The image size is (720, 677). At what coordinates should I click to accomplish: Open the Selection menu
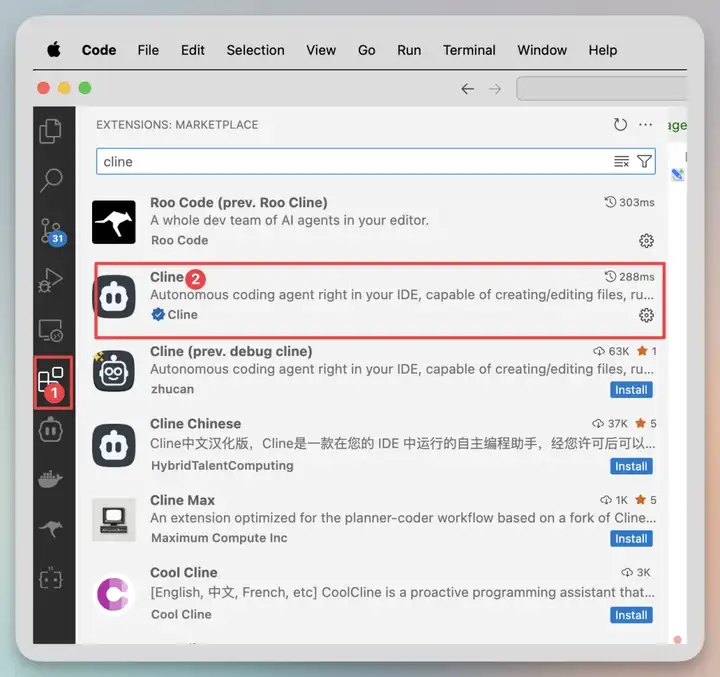click(255, 50)
